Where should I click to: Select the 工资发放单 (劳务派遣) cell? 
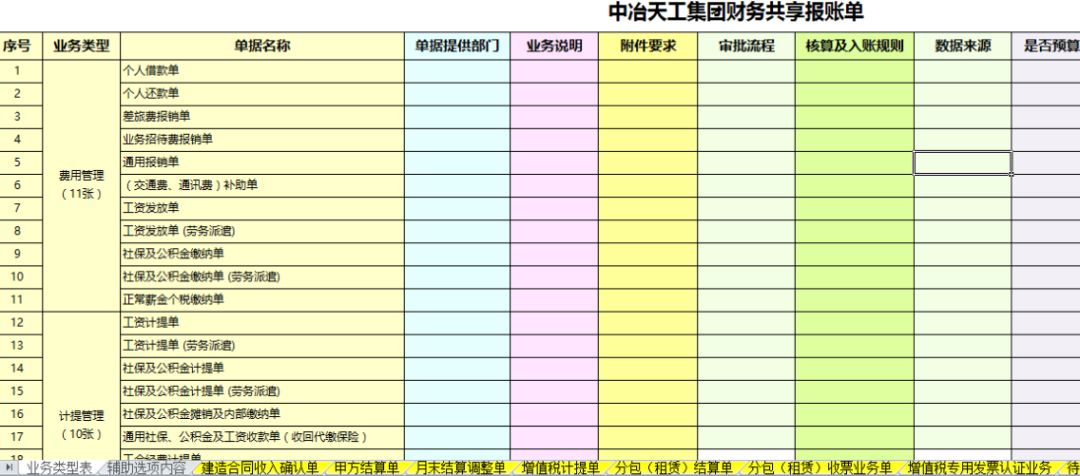click(x=262, y=231)
